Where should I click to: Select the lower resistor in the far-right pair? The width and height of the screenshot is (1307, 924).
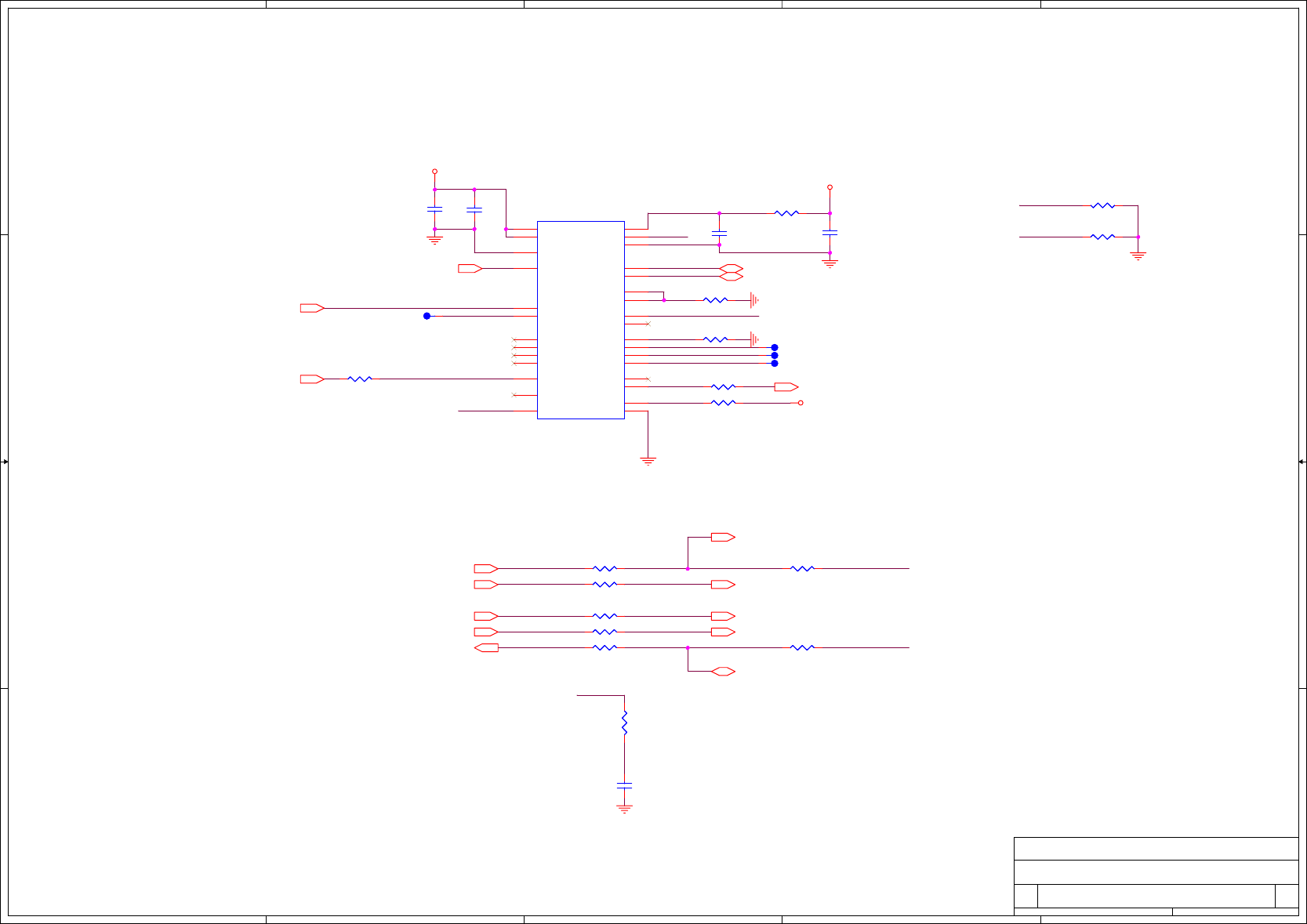1102,237
